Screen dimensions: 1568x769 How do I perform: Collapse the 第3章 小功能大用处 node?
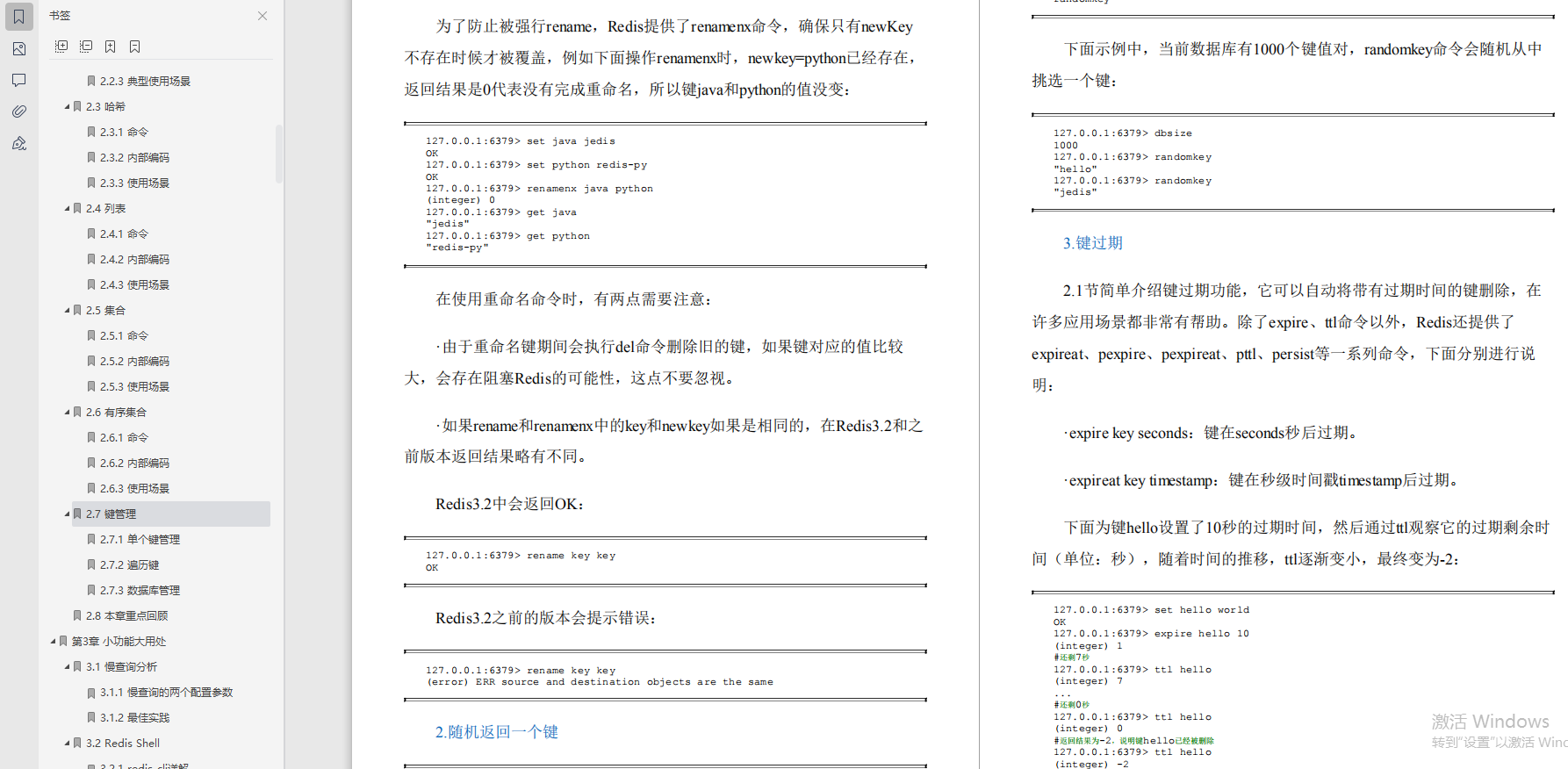[x=53, y=641]
